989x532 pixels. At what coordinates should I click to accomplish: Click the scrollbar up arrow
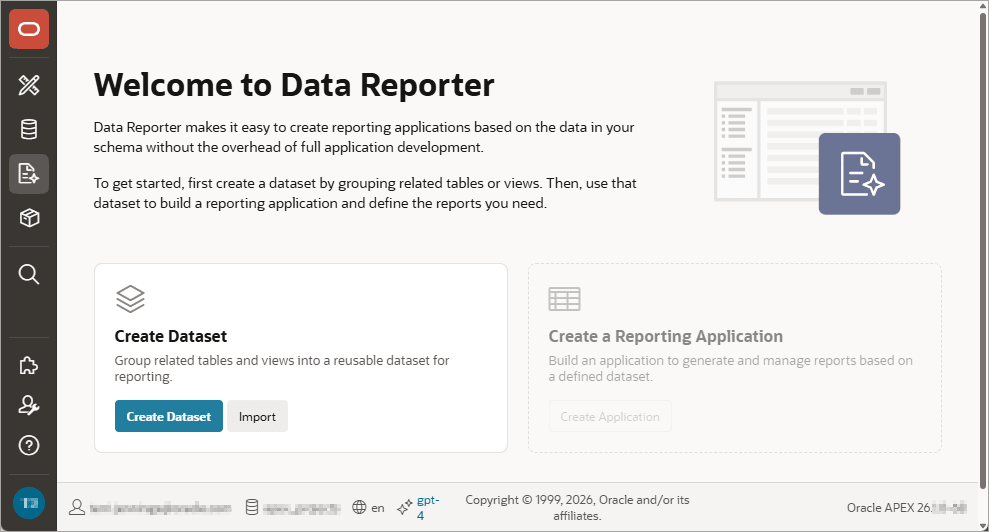[983, 6]
